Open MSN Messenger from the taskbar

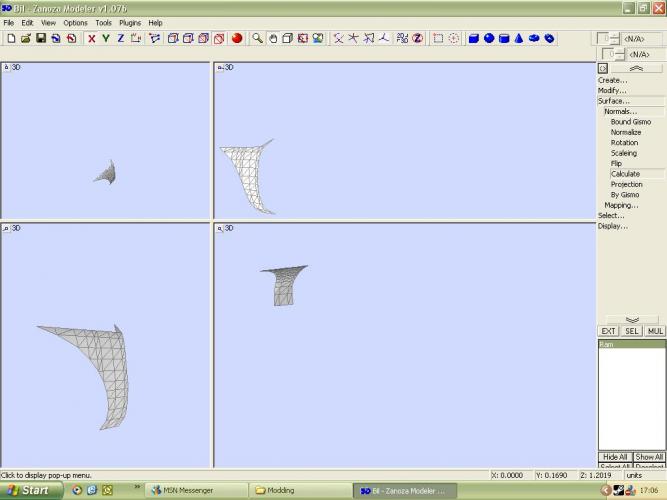[x=190, y=490]
